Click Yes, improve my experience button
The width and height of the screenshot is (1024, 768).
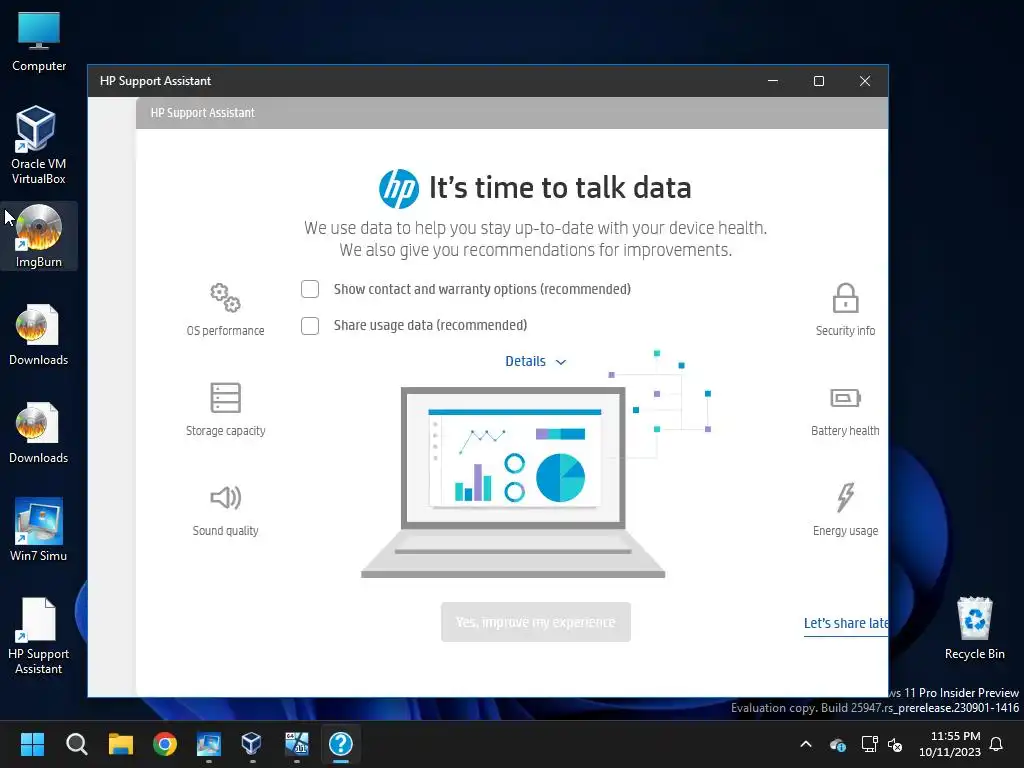coord(536,622)
